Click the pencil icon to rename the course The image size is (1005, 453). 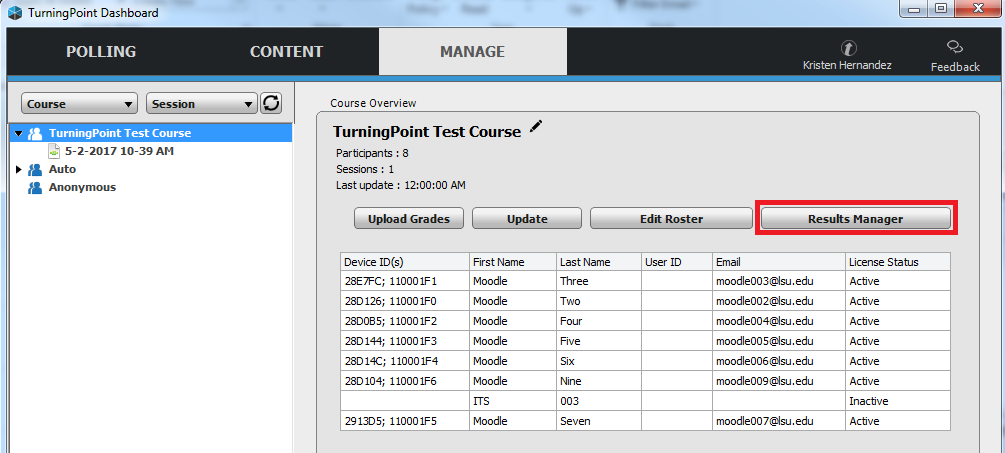pos(536,128)
